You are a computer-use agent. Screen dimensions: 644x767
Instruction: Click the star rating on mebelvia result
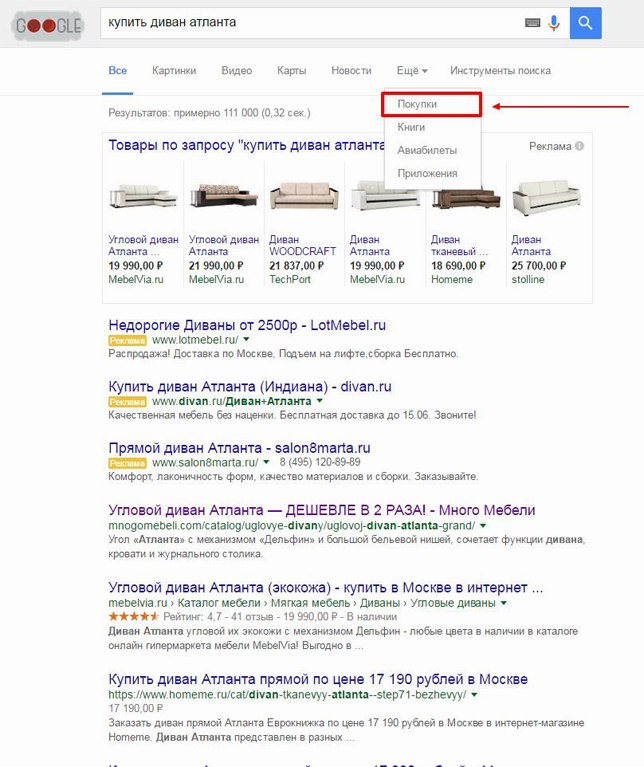[x=133, y=616]
